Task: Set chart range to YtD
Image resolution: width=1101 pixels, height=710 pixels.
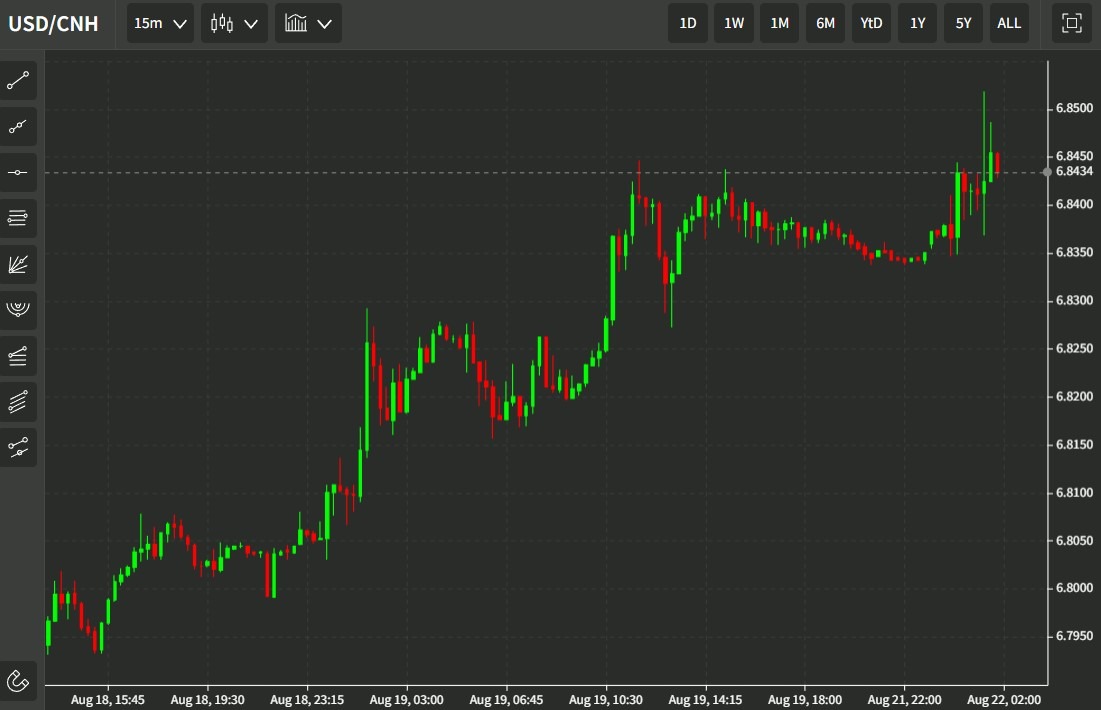Action: [871, 23]
